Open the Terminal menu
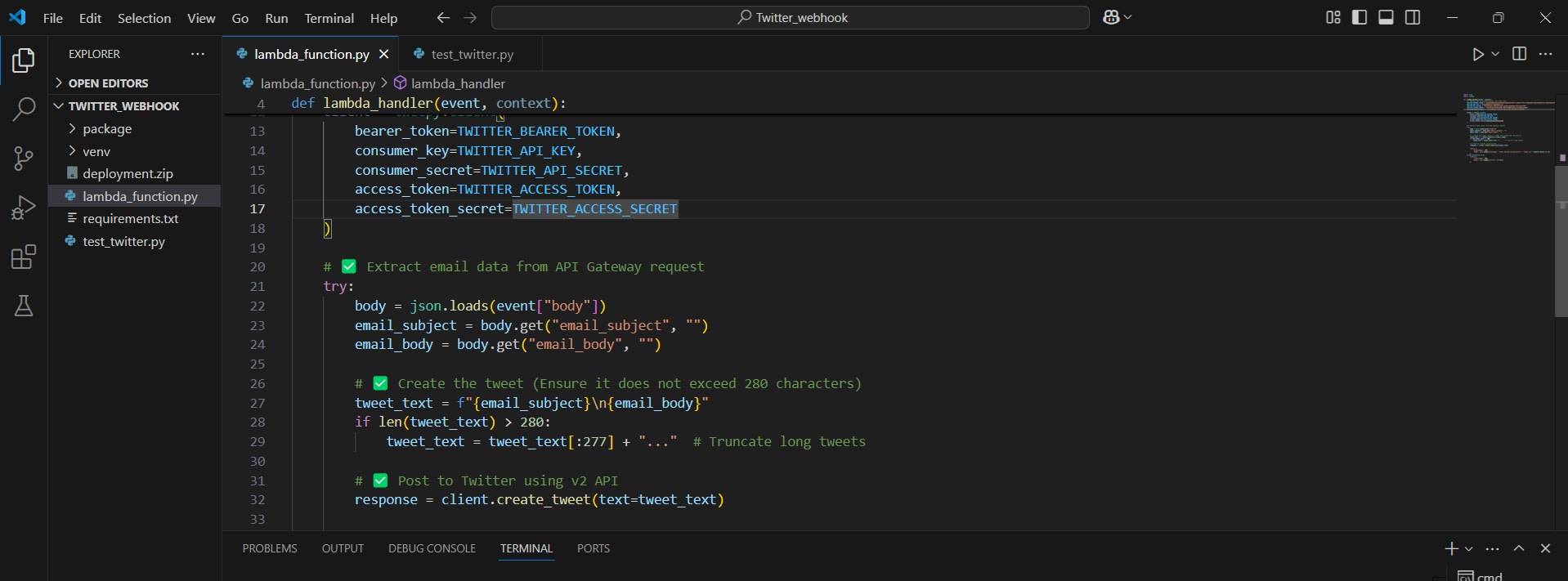Viewport: 1568px width, 581px height. 329,18
